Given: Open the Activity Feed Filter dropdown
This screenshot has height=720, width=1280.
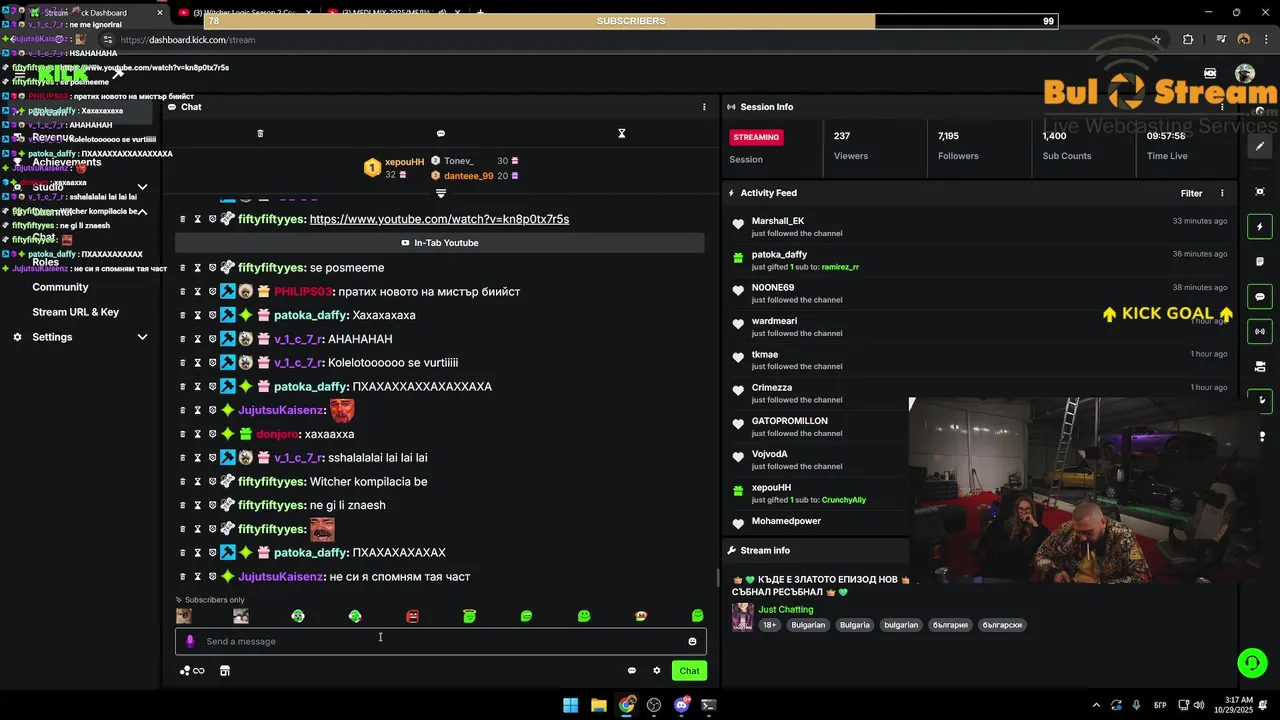Looking at the screenshot, I should click(1191, 193).
